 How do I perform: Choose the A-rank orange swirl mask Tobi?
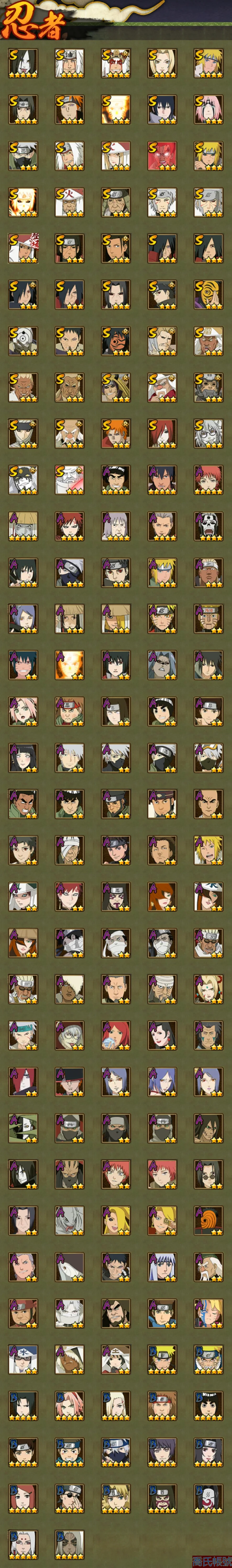[x=208, y=1219]
